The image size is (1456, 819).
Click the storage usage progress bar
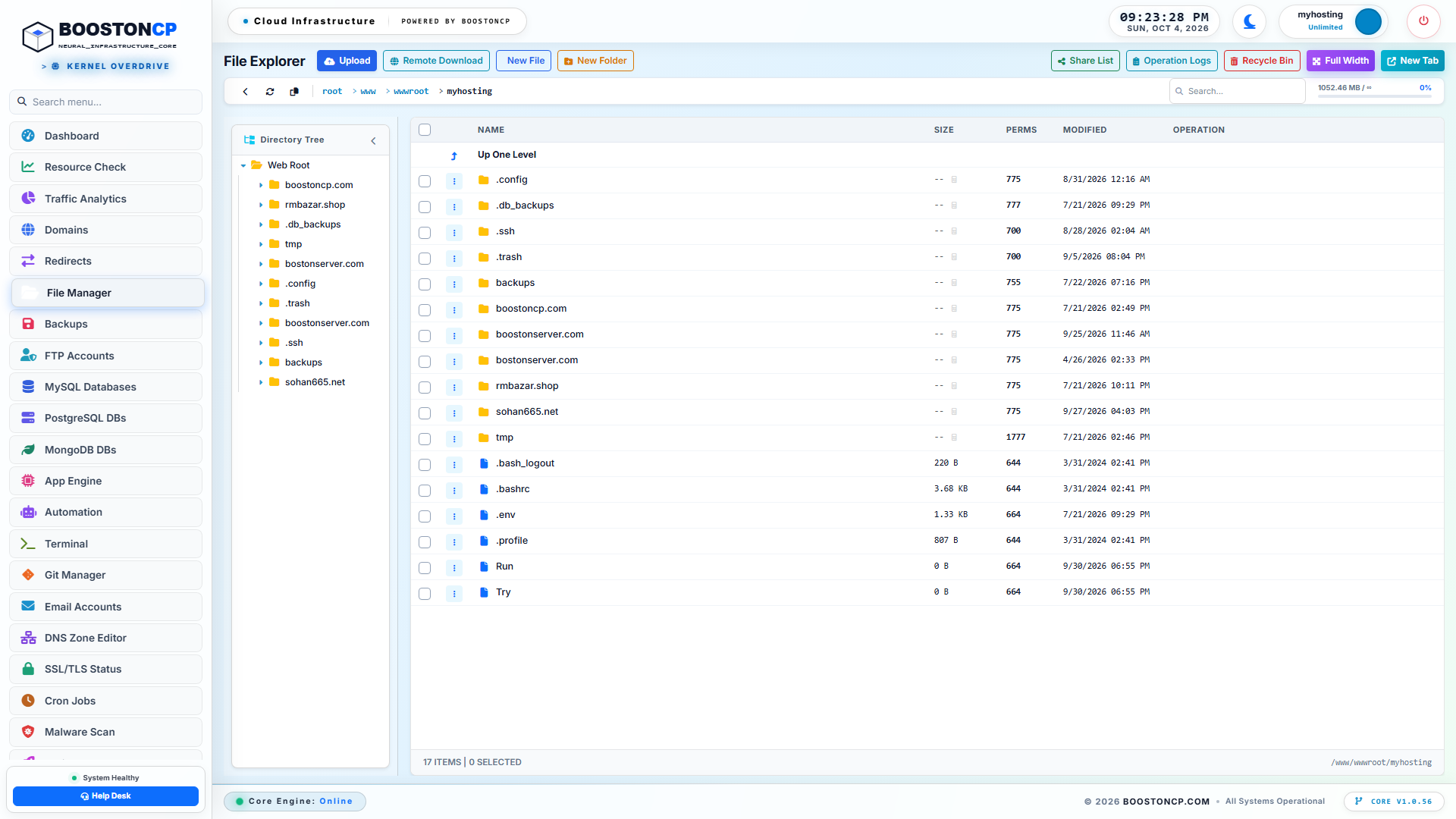click(1375, 96)
